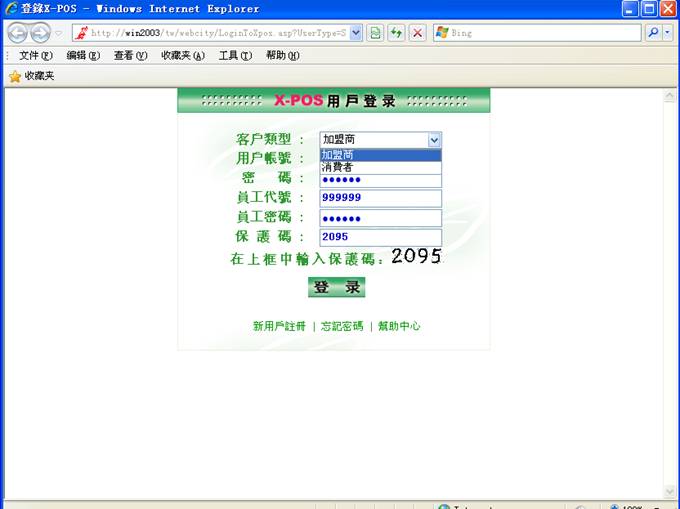Click the page icon in address bar
This screenshot has width=680, height=509.
83,33
